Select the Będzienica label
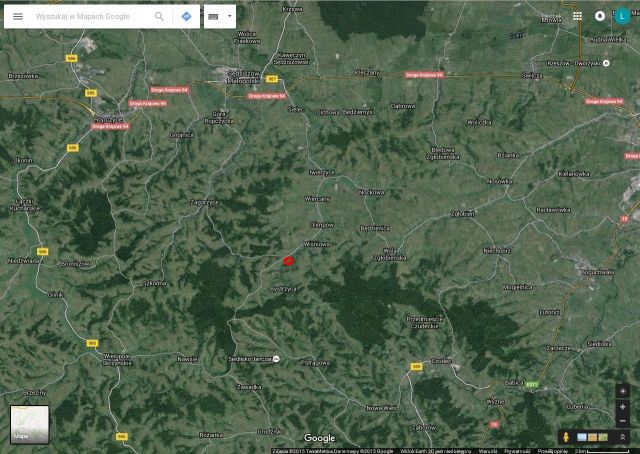 pos(375,228)
